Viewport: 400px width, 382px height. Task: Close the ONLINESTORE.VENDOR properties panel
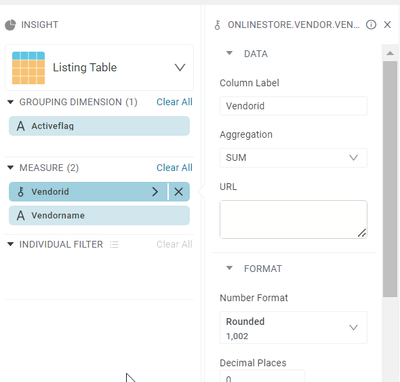(387, 25)
